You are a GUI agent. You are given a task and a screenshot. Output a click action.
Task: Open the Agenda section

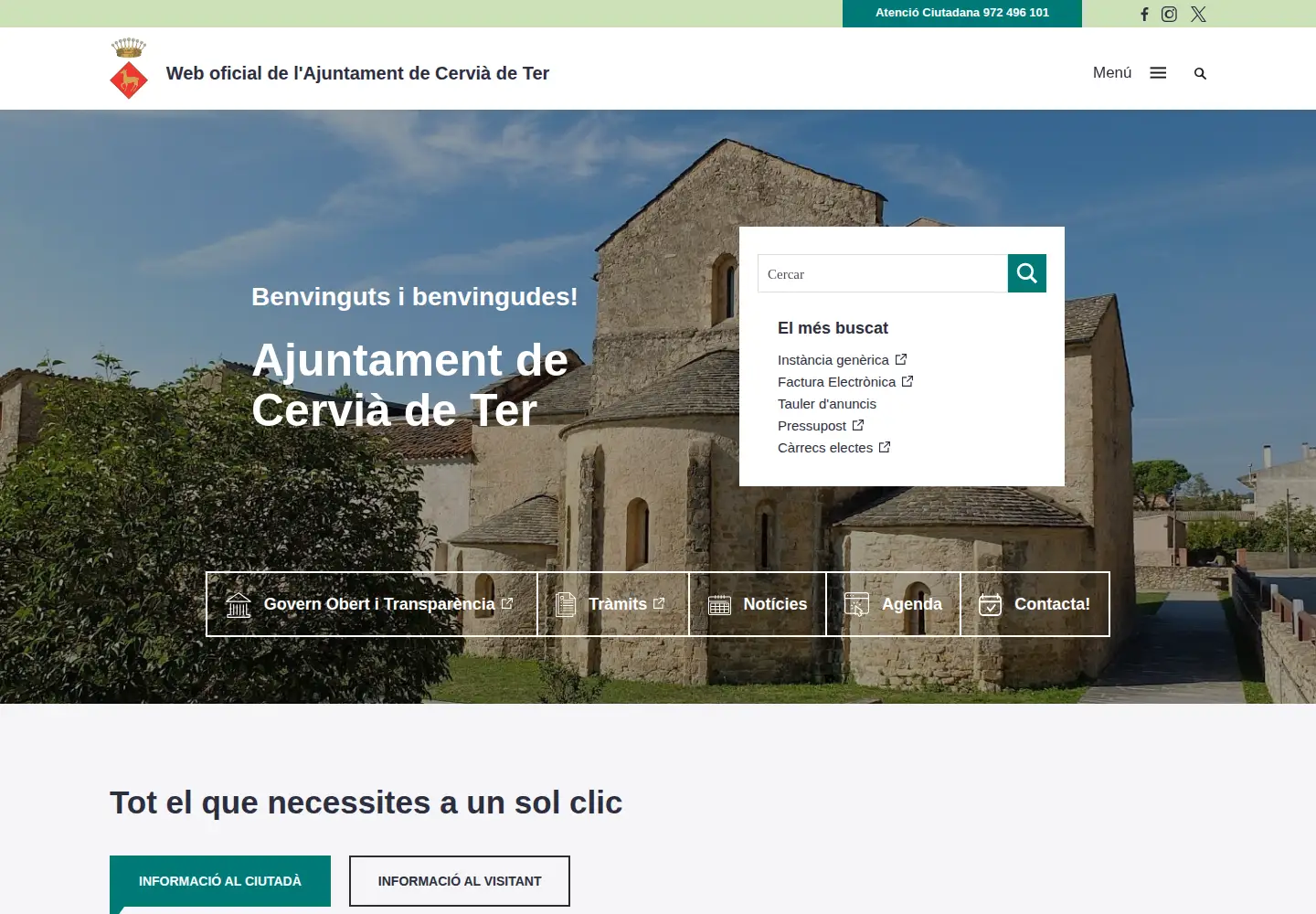click(x=894, y=604)
